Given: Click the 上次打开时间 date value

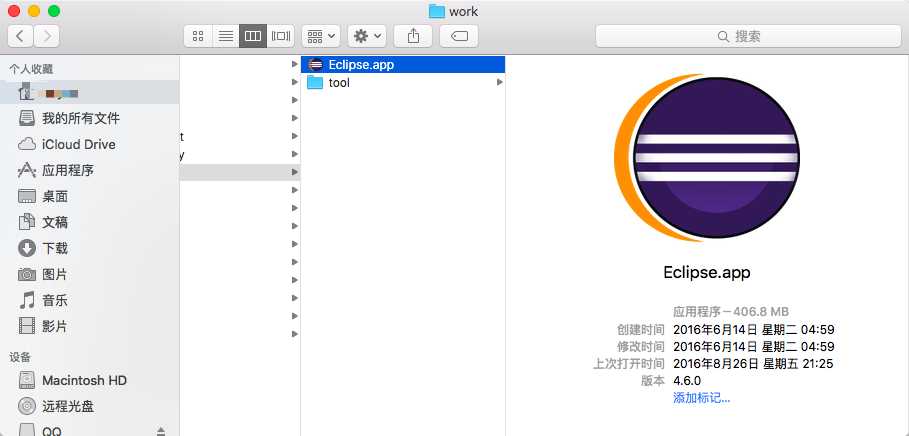Looking at the screenshot, I should tap(754, 364).
